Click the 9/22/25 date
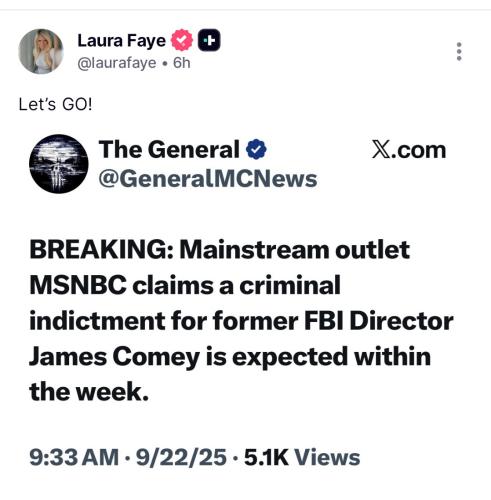Image resolution: width=491 pixels, height=500 pixels. (181, 457)
